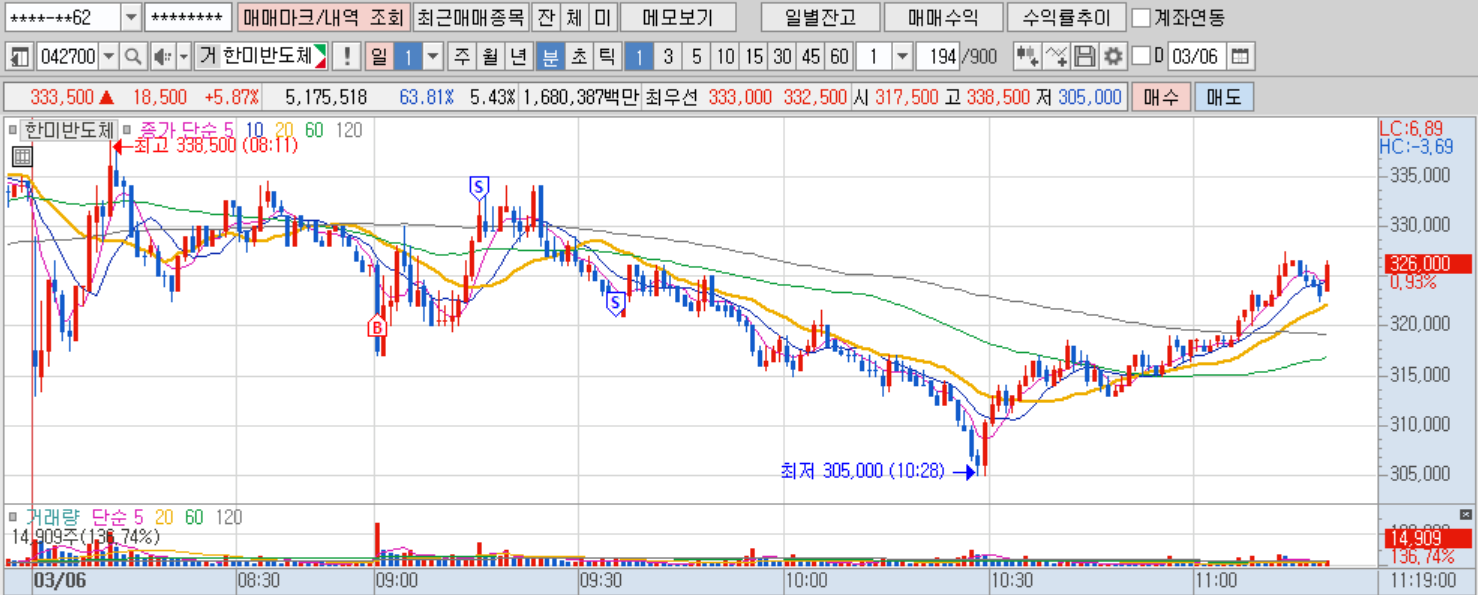Select the 30-minute interval button

[x=783, y=56]
